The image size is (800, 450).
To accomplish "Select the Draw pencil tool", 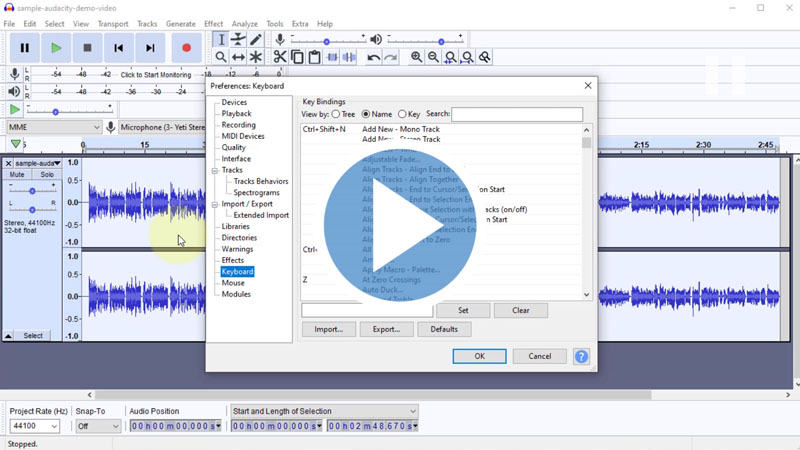I will pyautogui.click(x=256, y=39).
